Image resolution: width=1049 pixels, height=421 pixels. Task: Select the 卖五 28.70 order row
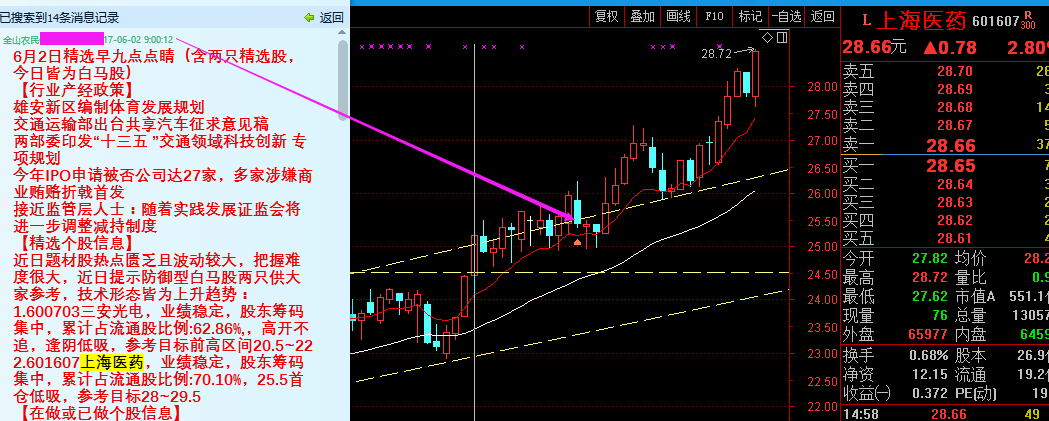945,70
